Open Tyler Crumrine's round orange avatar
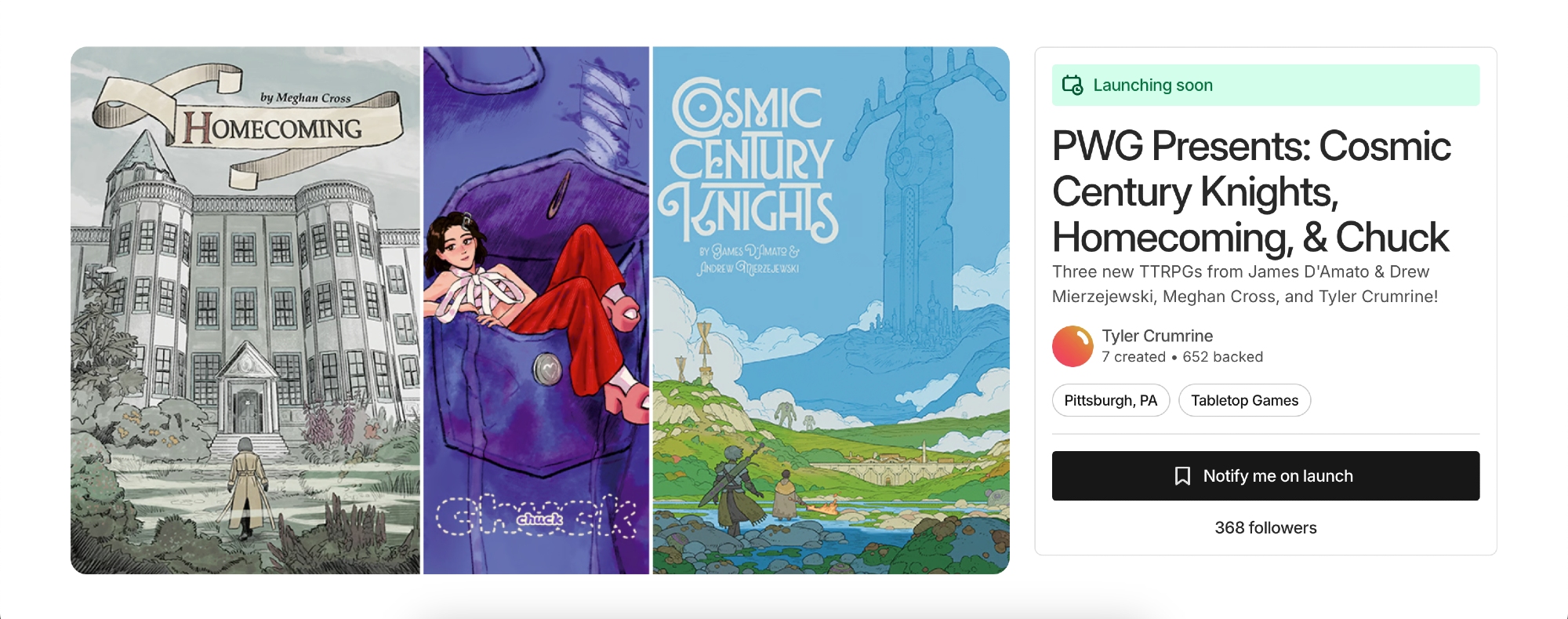The image size is (1568, 619). click(x=1073, y=347)
